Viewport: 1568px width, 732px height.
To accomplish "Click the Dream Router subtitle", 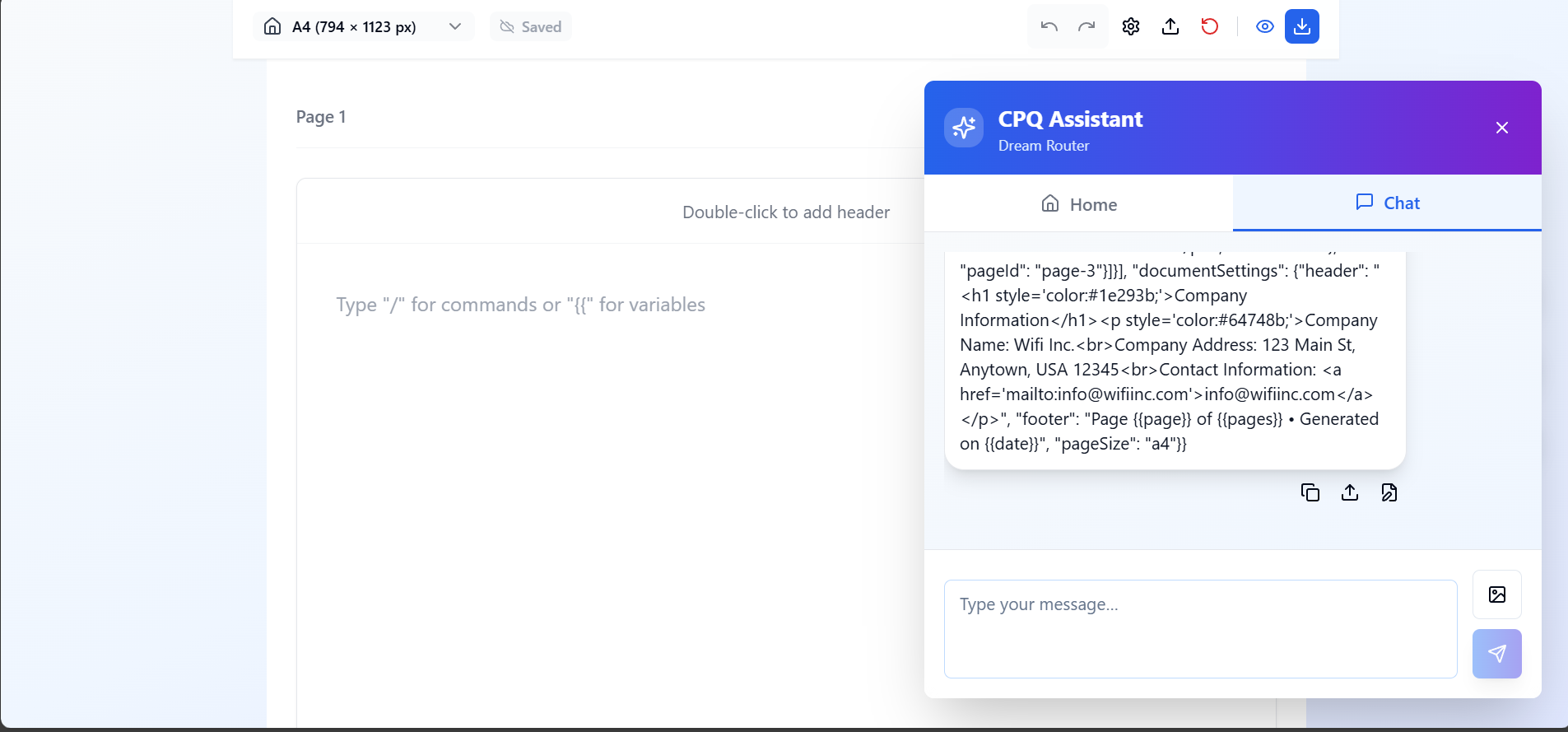I will click(1044, 146).
